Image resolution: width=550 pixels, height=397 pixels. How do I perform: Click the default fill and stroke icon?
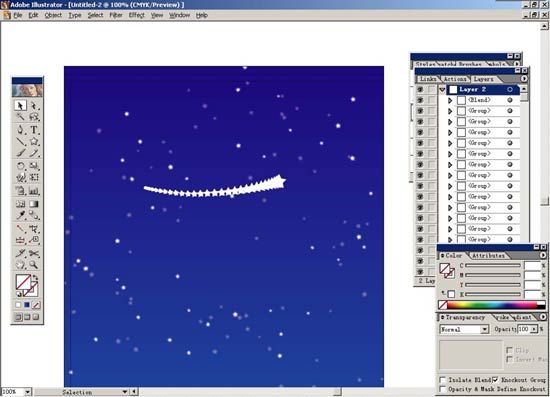tap(19, 294)
